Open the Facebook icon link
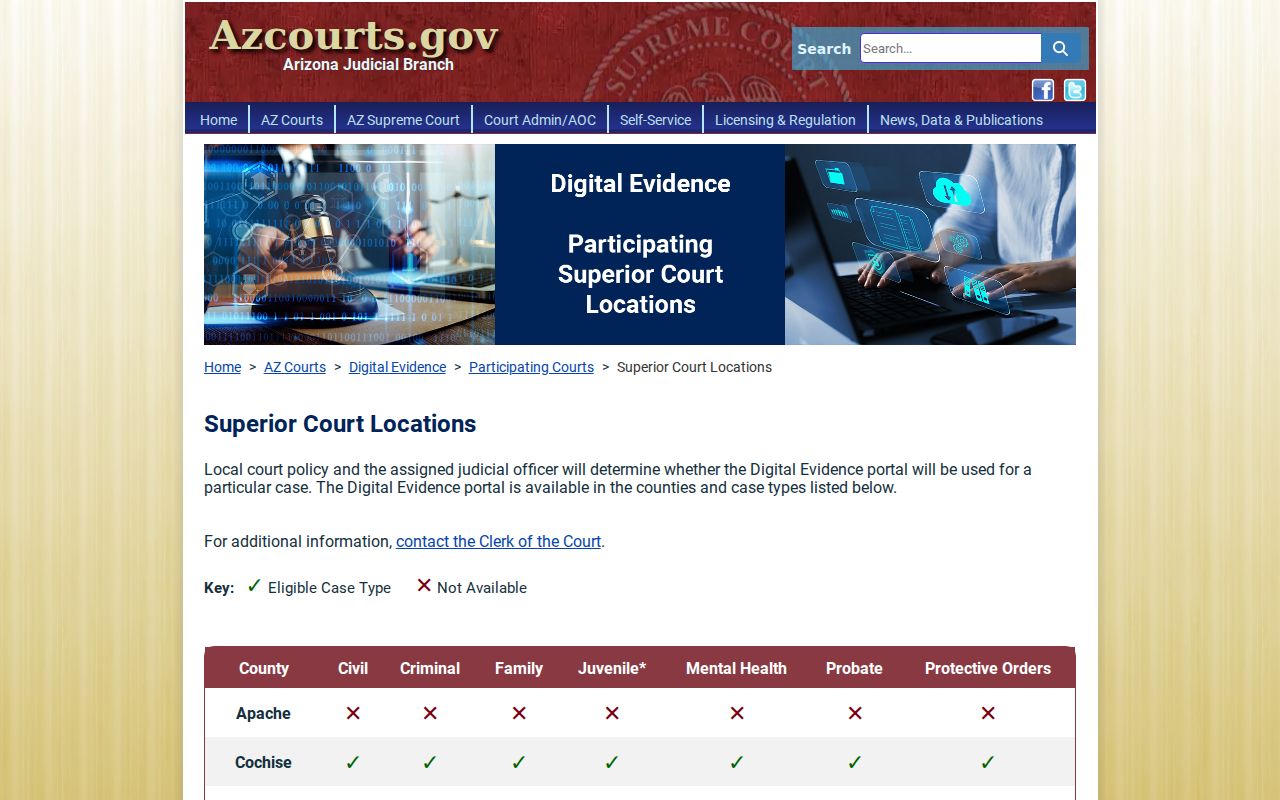The width and height of the screenshot is (1280, 800). (x=1043, y=90)
